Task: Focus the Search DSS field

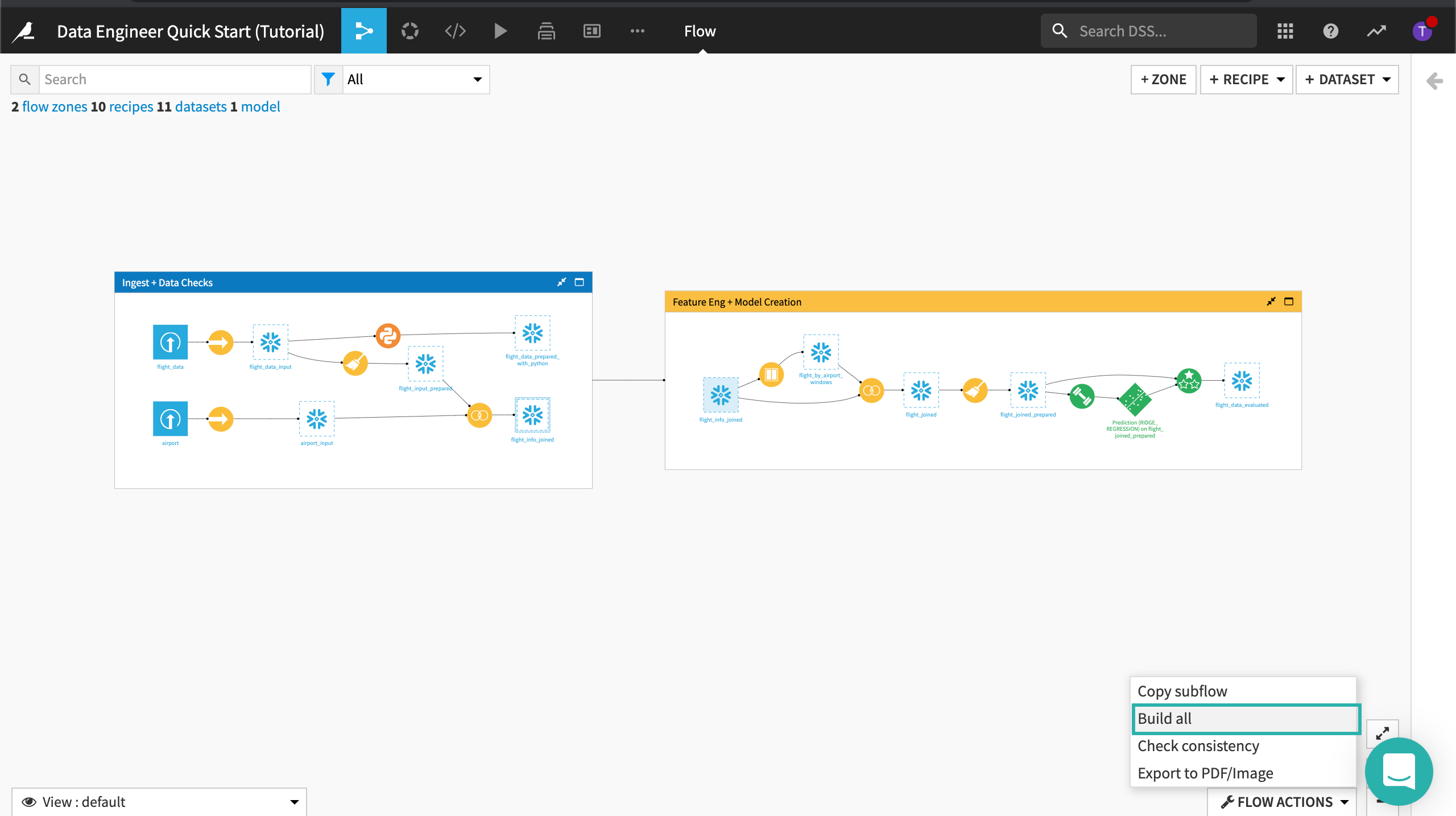Action: (1149, 31)
